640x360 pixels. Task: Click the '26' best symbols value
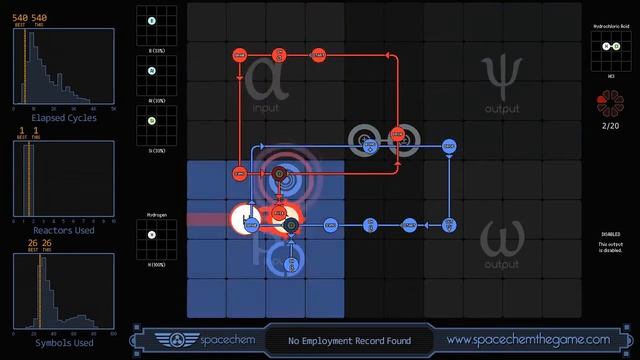click(32, 243)
